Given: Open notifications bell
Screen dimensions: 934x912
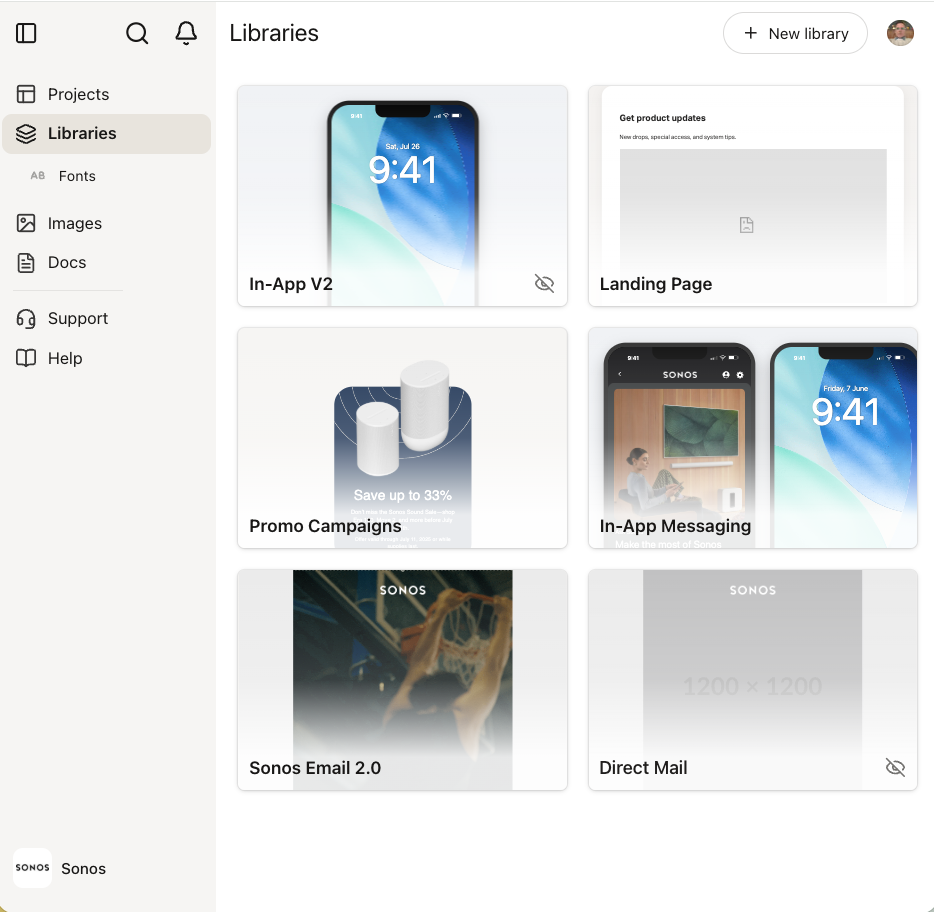Looking at the screenshot, I should tap(186, 33).
